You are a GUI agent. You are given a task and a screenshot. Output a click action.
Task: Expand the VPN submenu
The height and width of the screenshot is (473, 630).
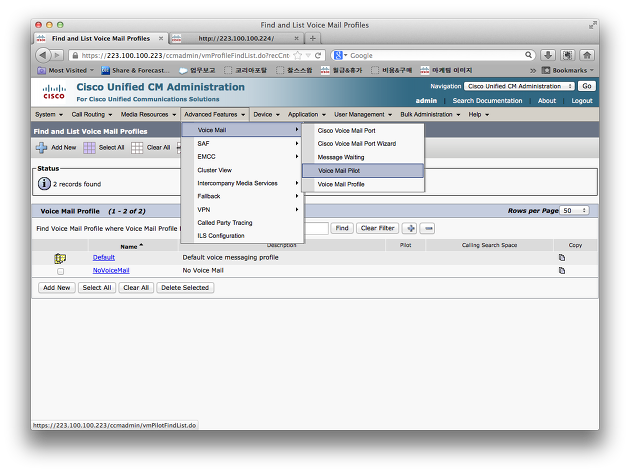tap(242, 210)
